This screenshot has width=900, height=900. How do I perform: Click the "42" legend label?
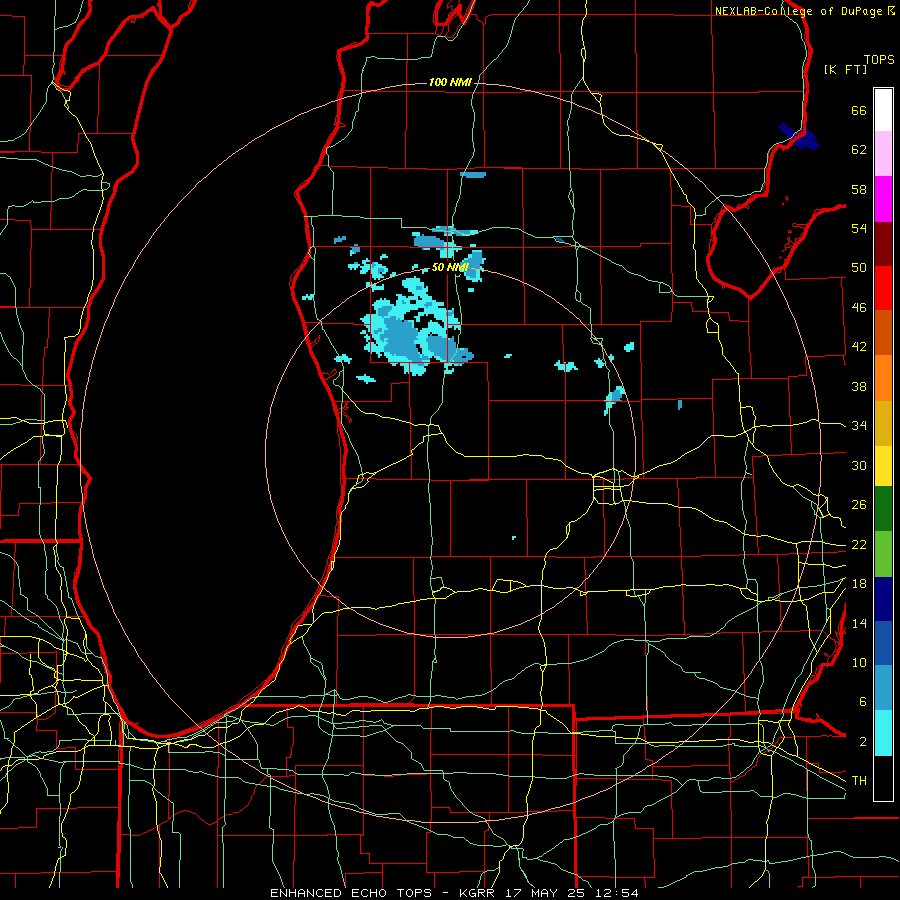(x=859, y=347)
